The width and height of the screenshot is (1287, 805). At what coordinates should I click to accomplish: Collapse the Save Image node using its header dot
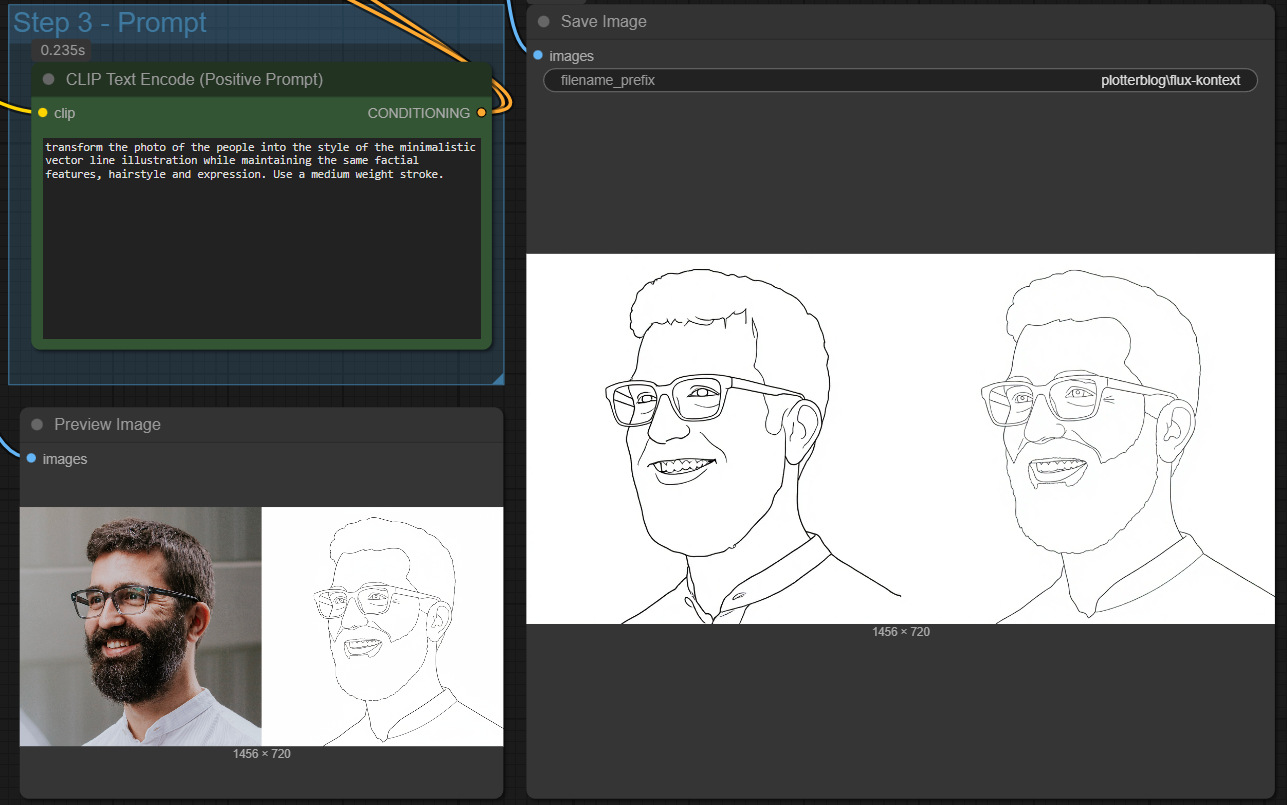tap(544, 21)
